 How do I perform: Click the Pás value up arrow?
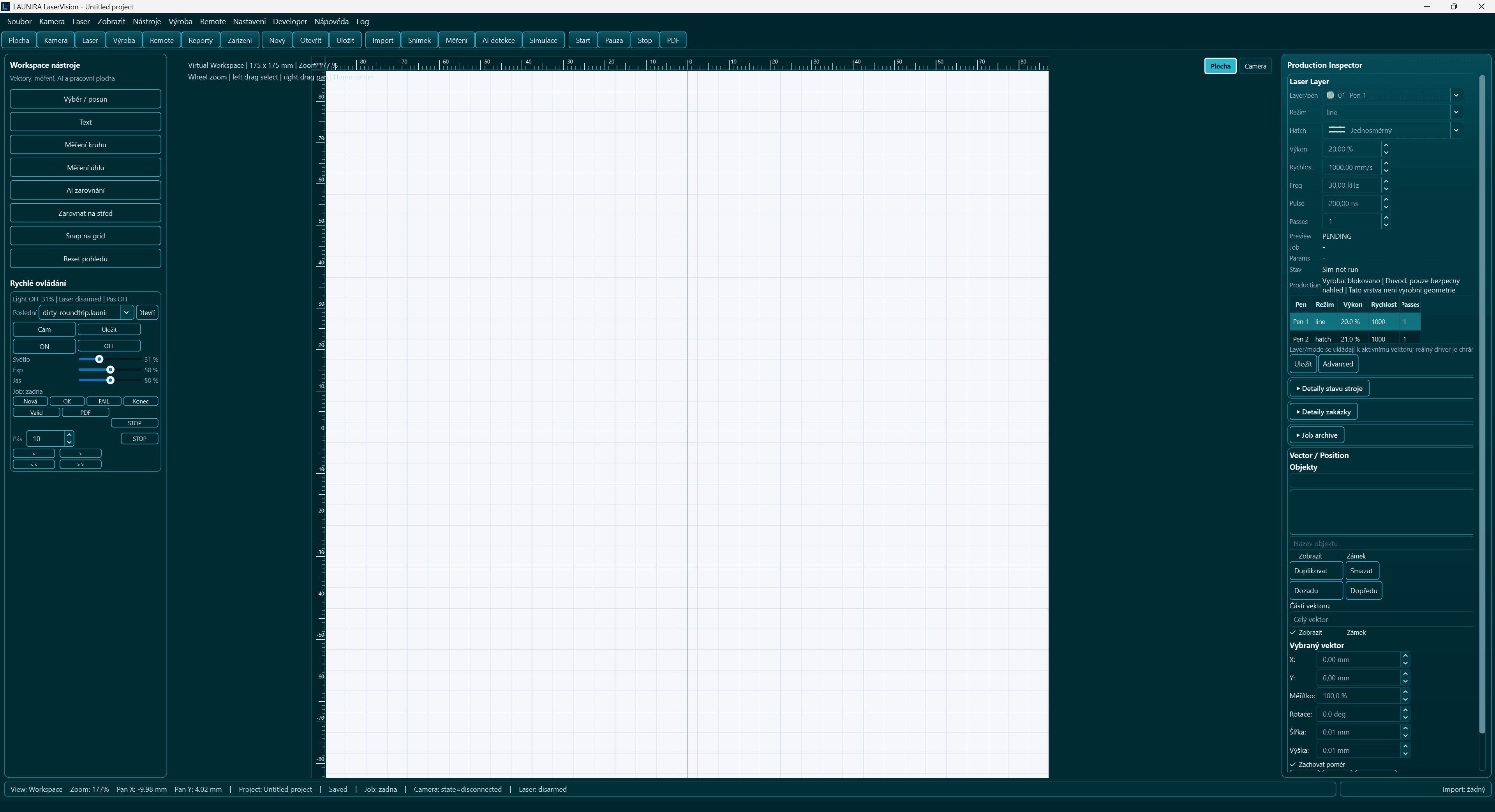[69, 435]
